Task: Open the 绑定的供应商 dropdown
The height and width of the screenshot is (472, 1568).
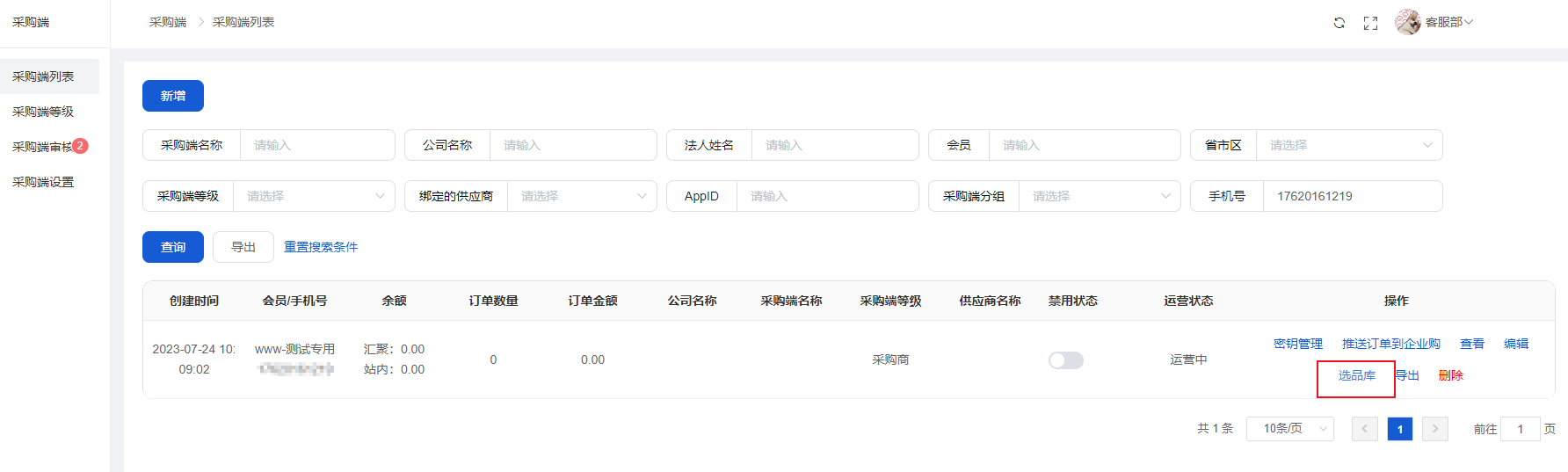Action: pyautogui.click(x=581, y=196)
